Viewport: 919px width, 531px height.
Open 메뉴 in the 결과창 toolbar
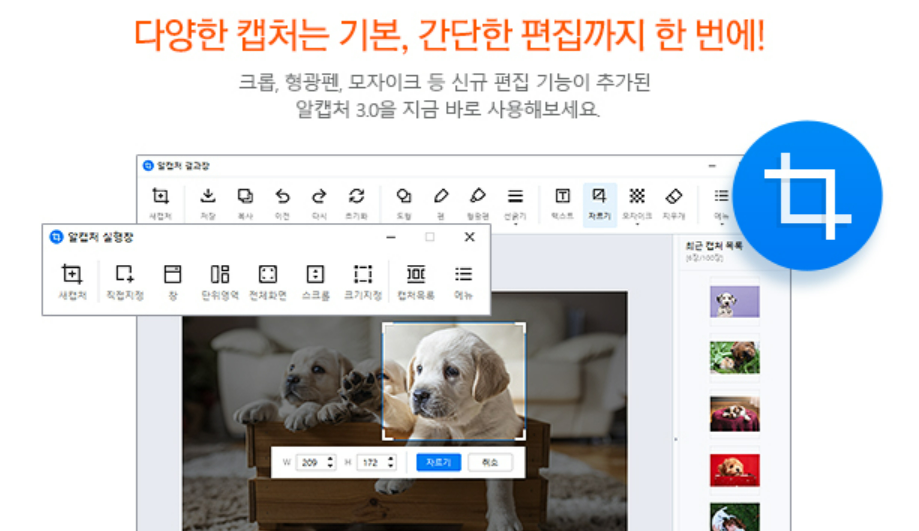tap(721, 204)
